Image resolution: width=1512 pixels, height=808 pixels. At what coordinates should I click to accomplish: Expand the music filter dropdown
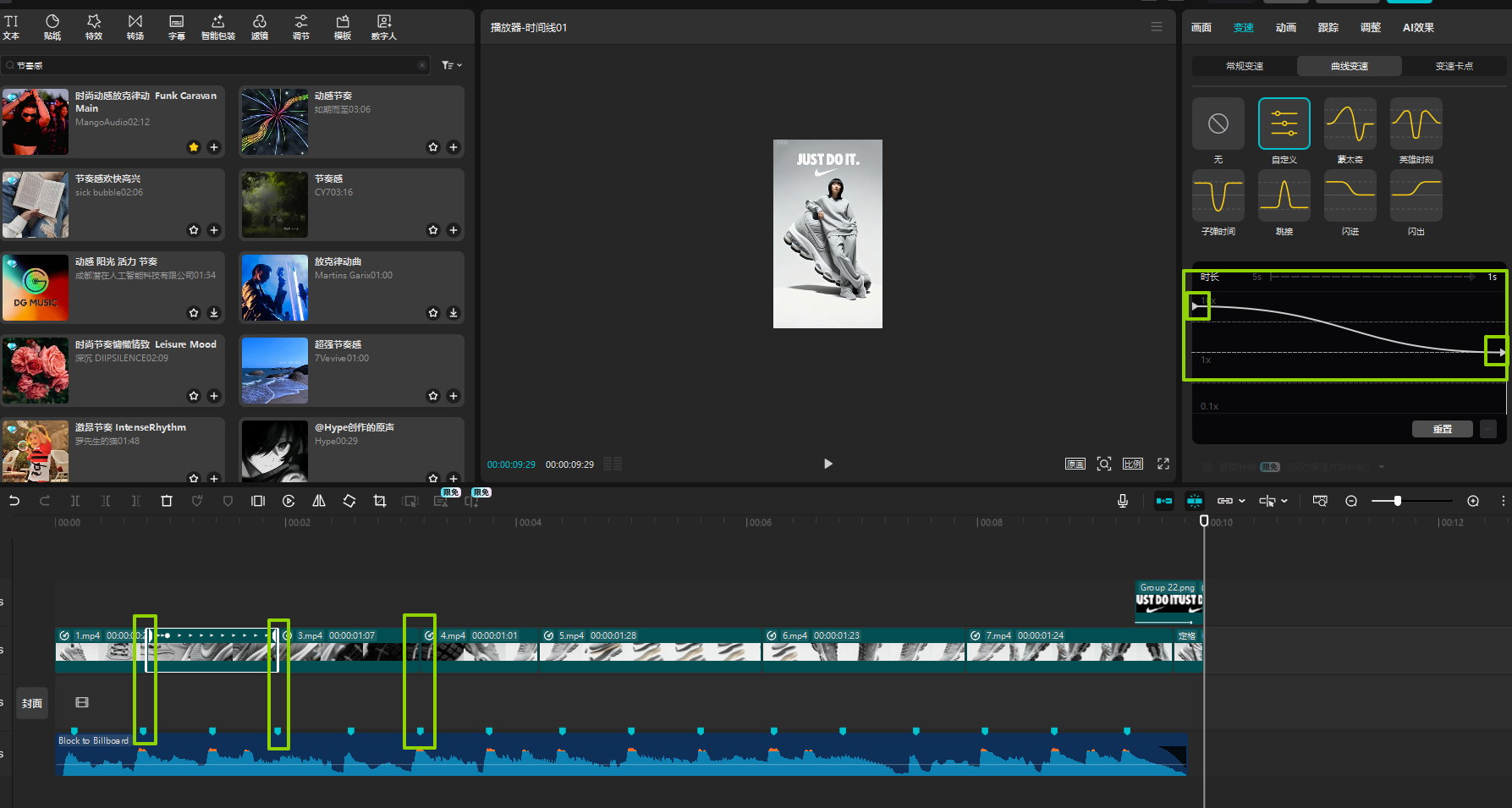(x=452, y=65)
